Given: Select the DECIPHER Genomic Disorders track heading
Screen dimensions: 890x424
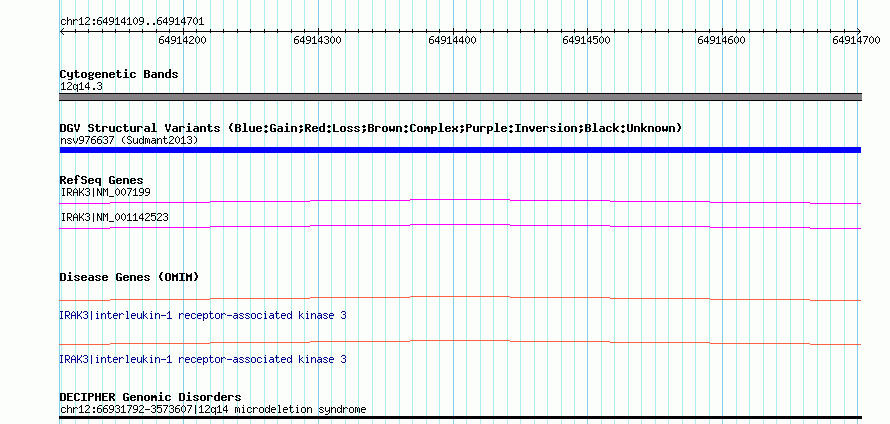Looking at the screenshot, I should 150,397.
